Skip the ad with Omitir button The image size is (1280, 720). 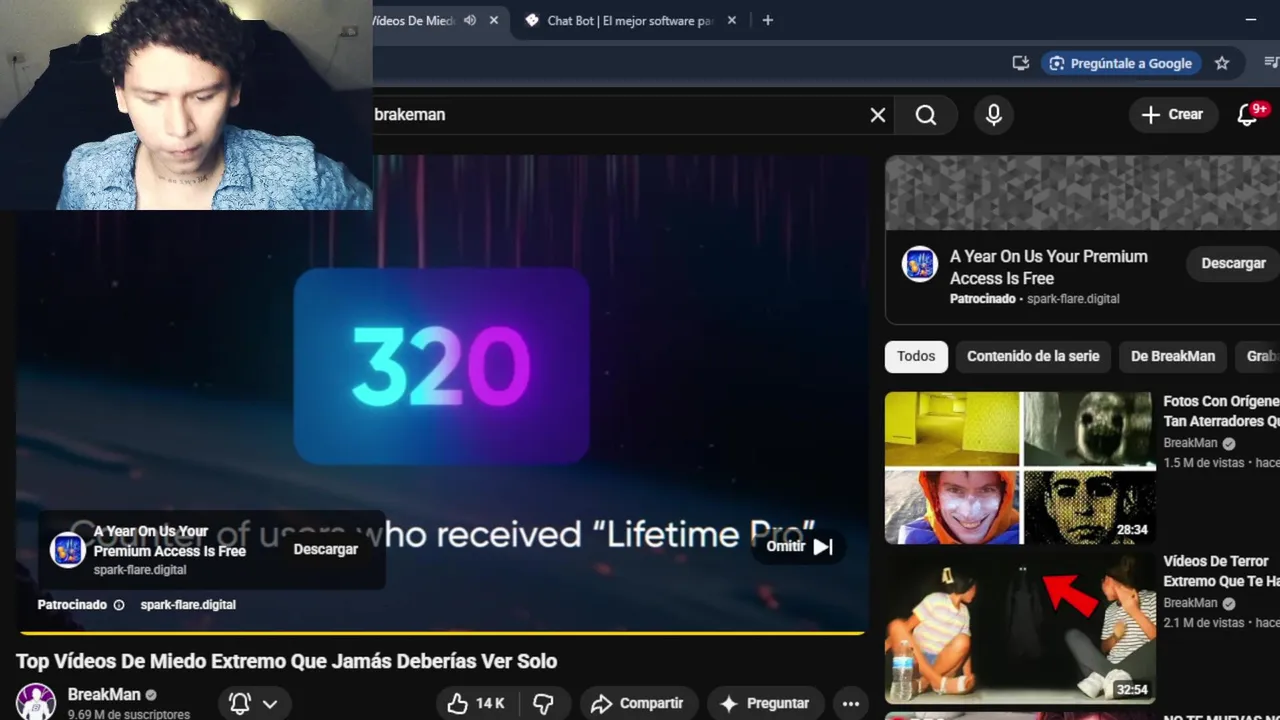pyautogui.click(x=799, y=547)
